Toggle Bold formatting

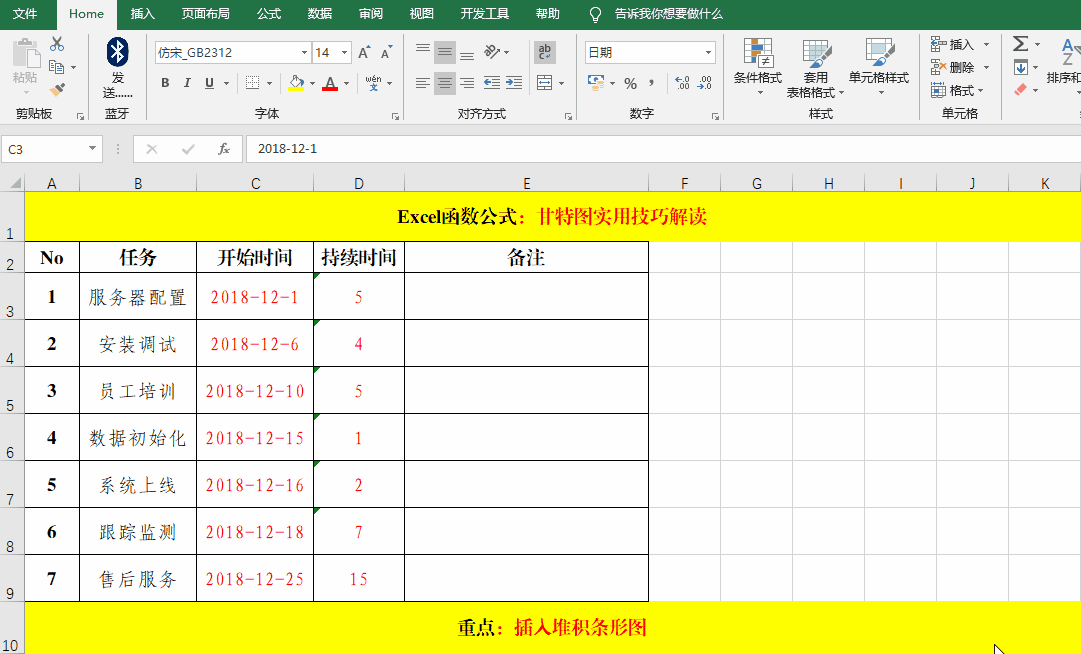pyautogui.click(x=164, y=83)
